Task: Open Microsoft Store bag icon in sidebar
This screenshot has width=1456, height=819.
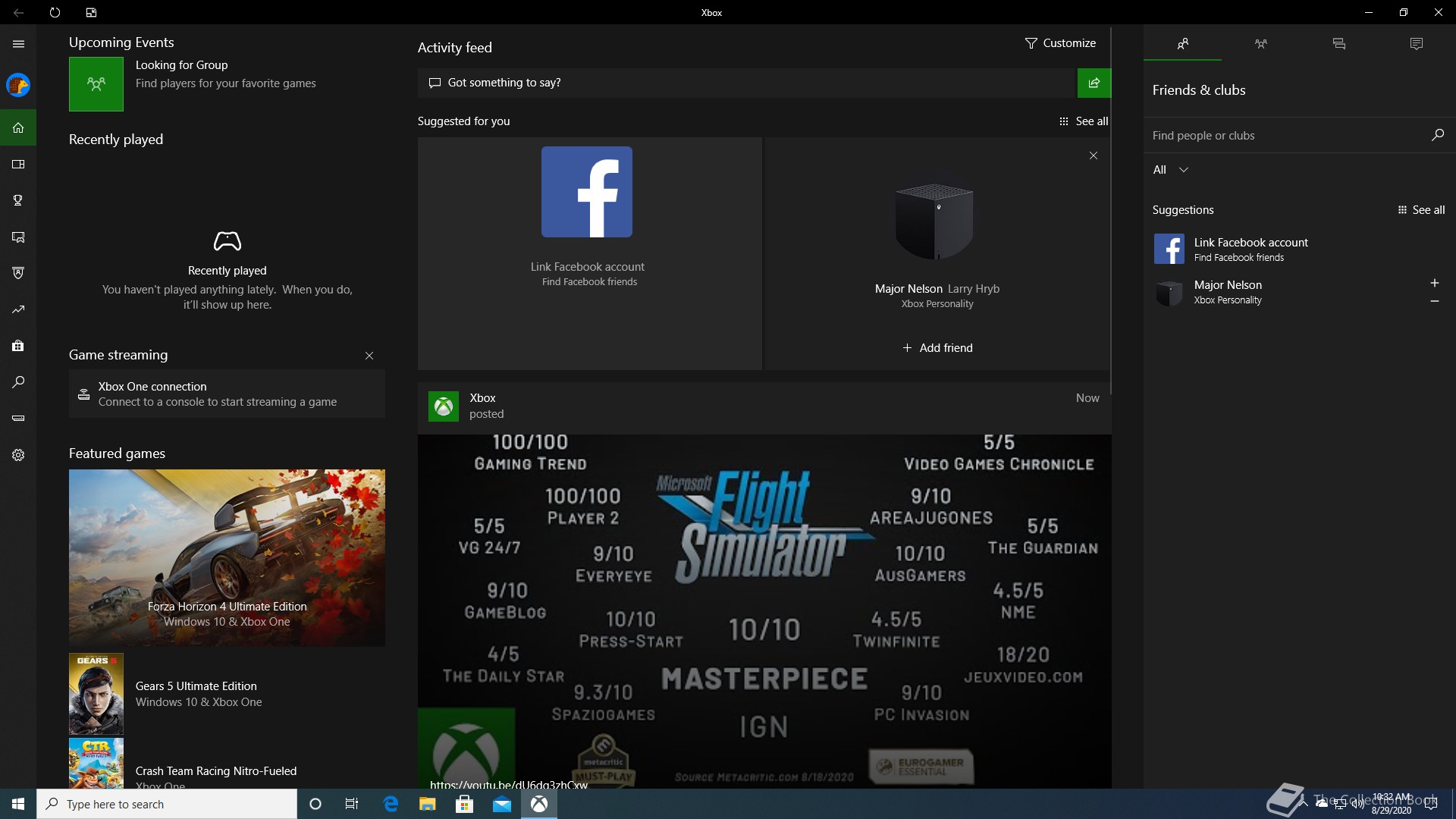Action: point(18,346)
